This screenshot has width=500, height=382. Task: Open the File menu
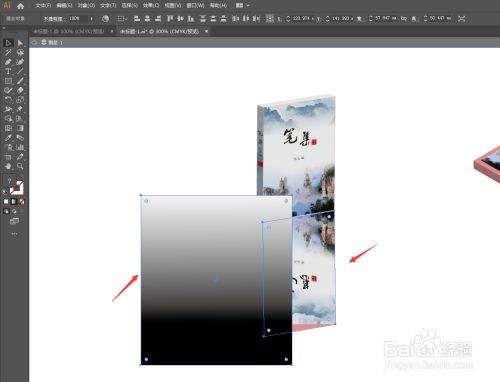click(43, 6)
